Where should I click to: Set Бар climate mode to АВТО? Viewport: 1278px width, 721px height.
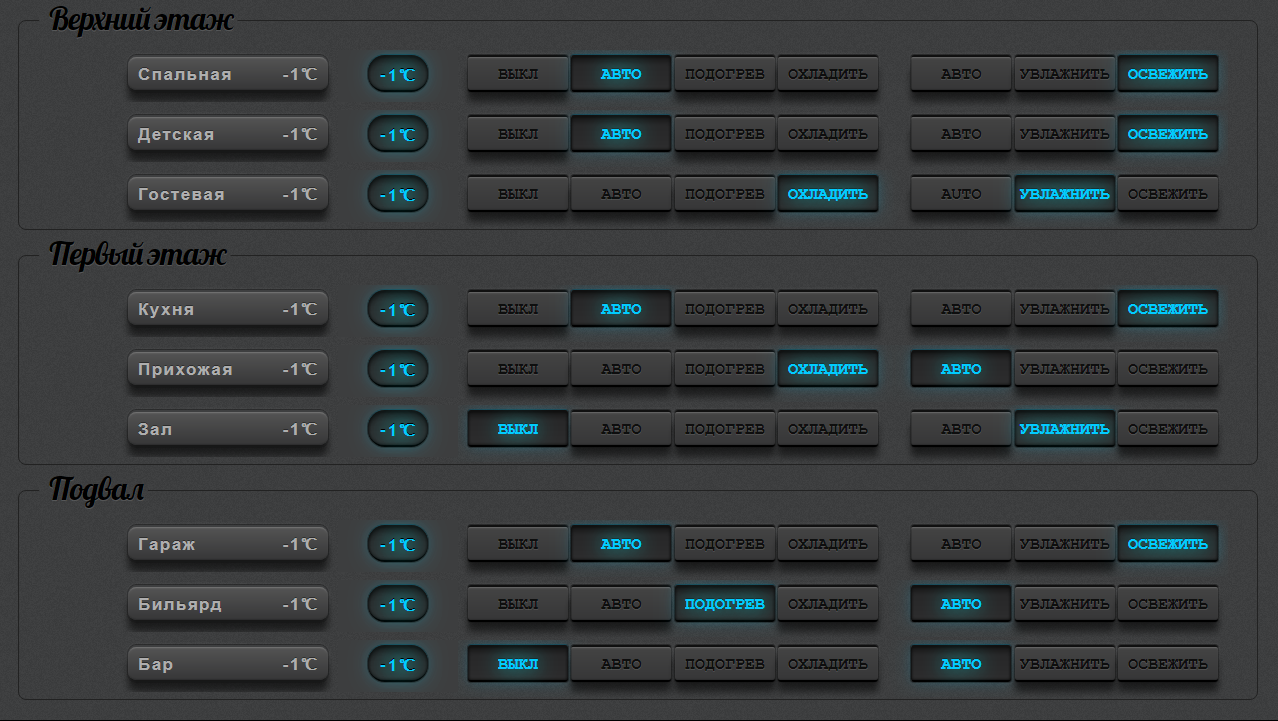pos(621,664)
